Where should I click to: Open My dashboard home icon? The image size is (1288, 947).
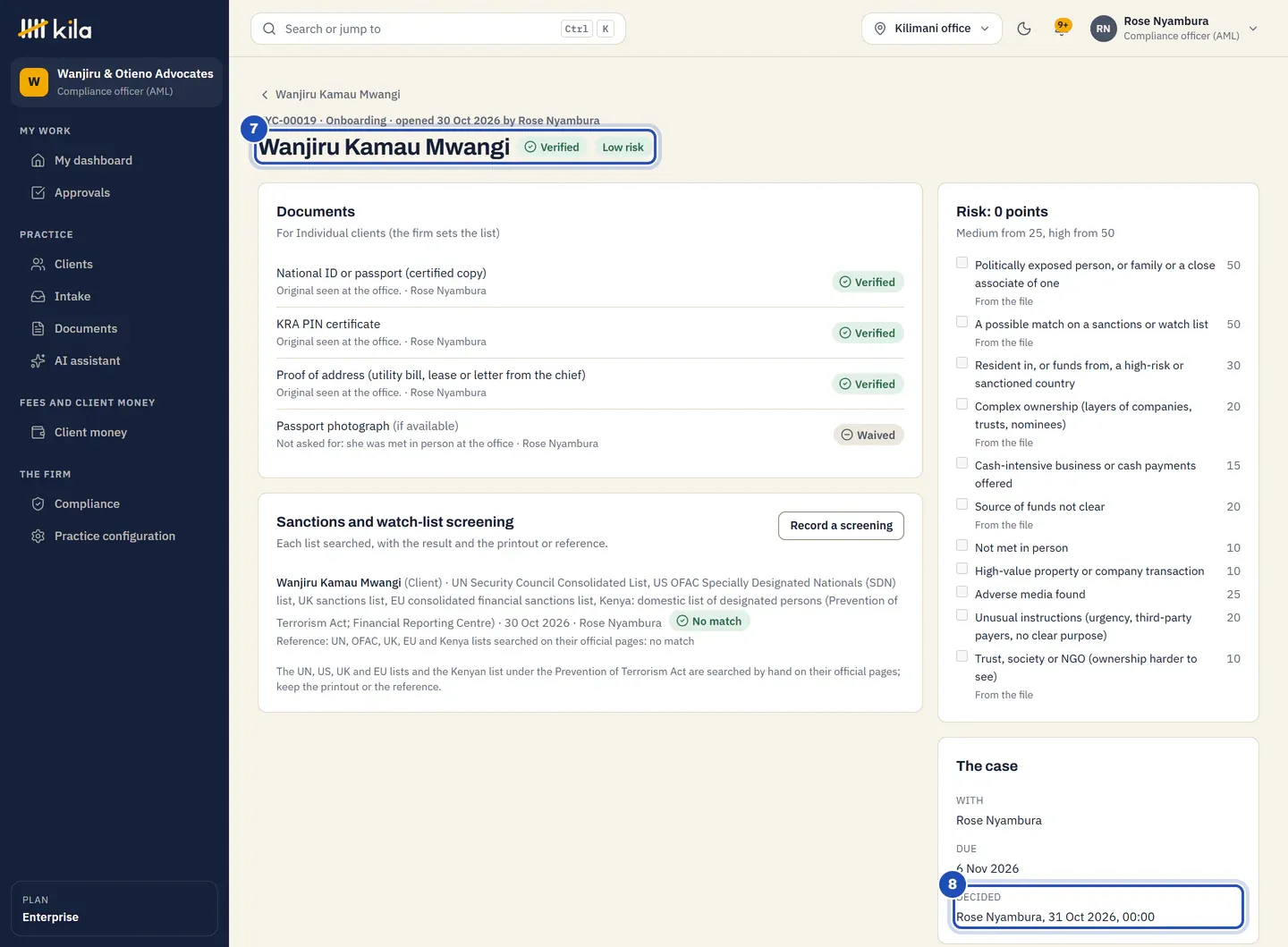[x=38, y=160]
